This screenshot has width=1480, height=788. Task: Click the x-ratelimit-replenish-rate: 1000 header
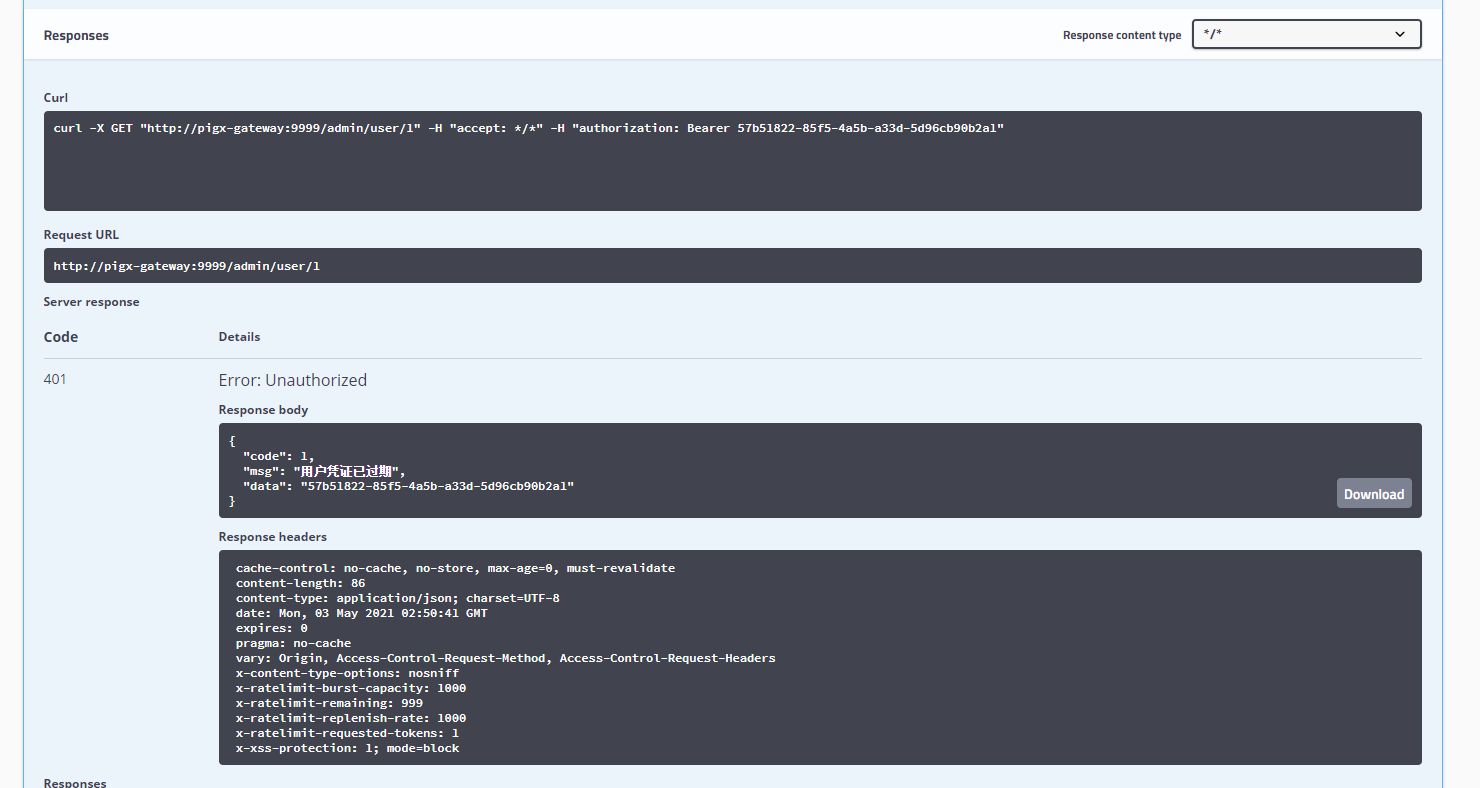click(x=351, y=718)
